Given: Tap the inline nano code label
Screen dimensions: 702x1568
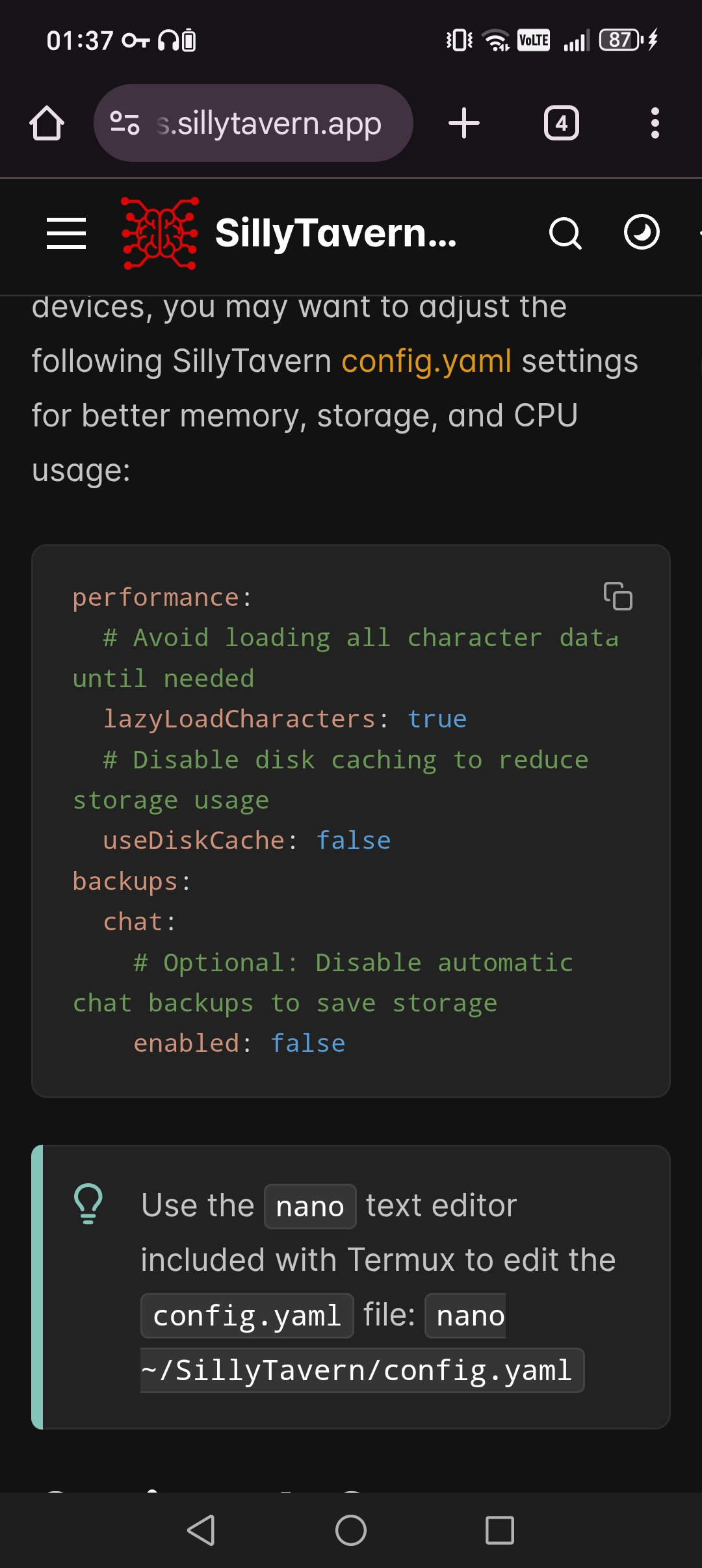Looking at the screenshot, I should click(310, 1207).
